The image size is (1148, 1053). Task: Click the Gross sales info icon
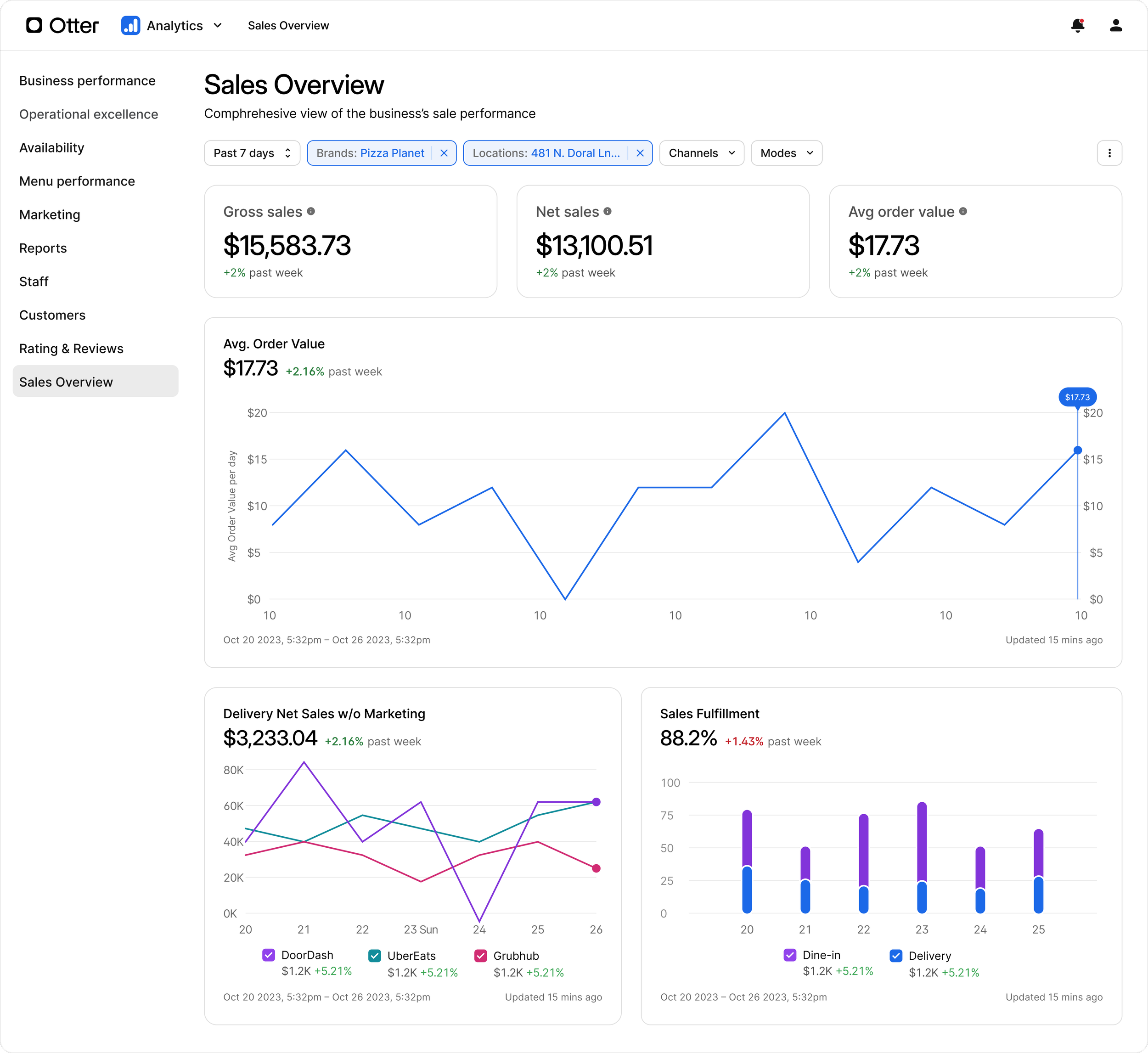coord(311,211)
